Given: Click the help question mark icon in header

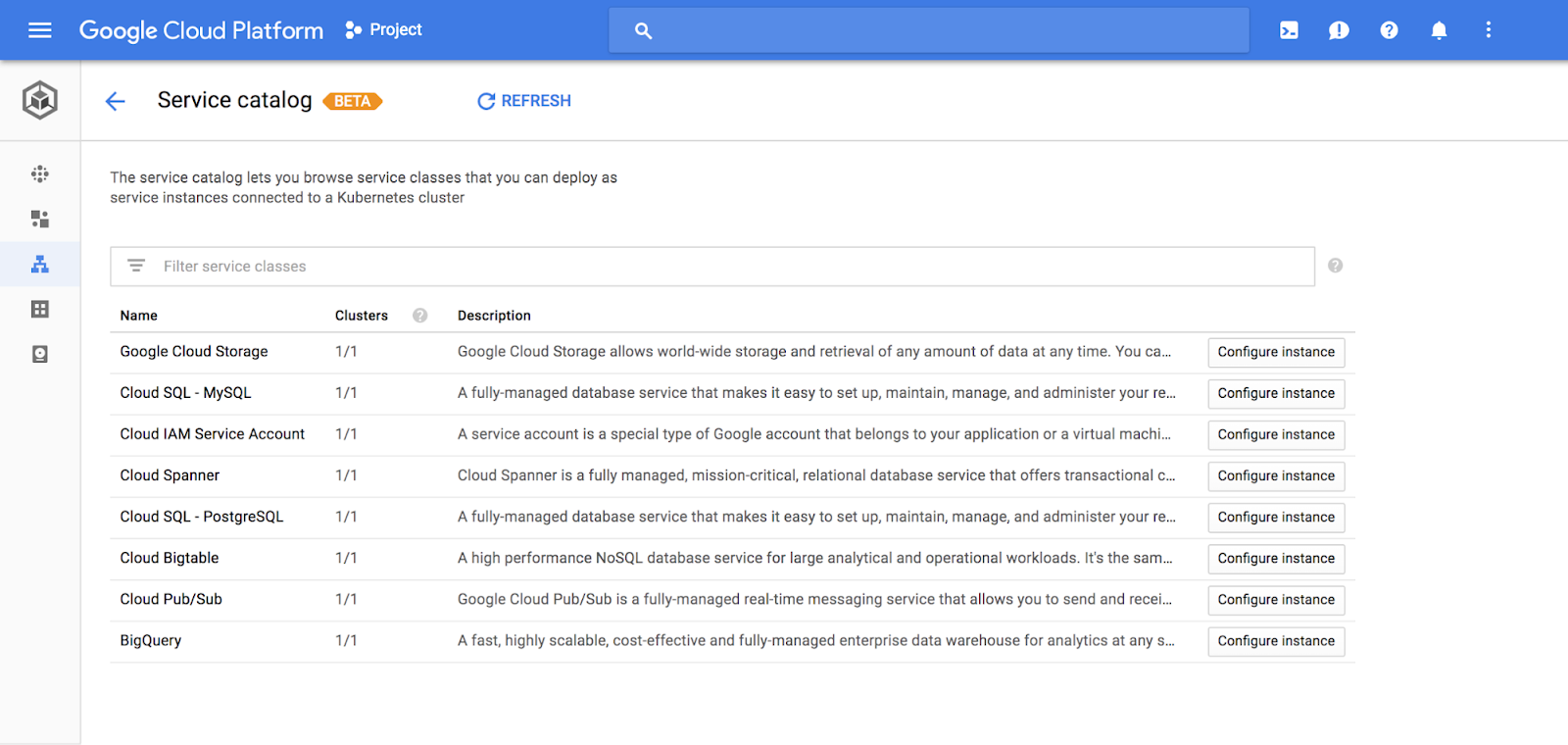Looking at the screenshot, I should 1389,30.
